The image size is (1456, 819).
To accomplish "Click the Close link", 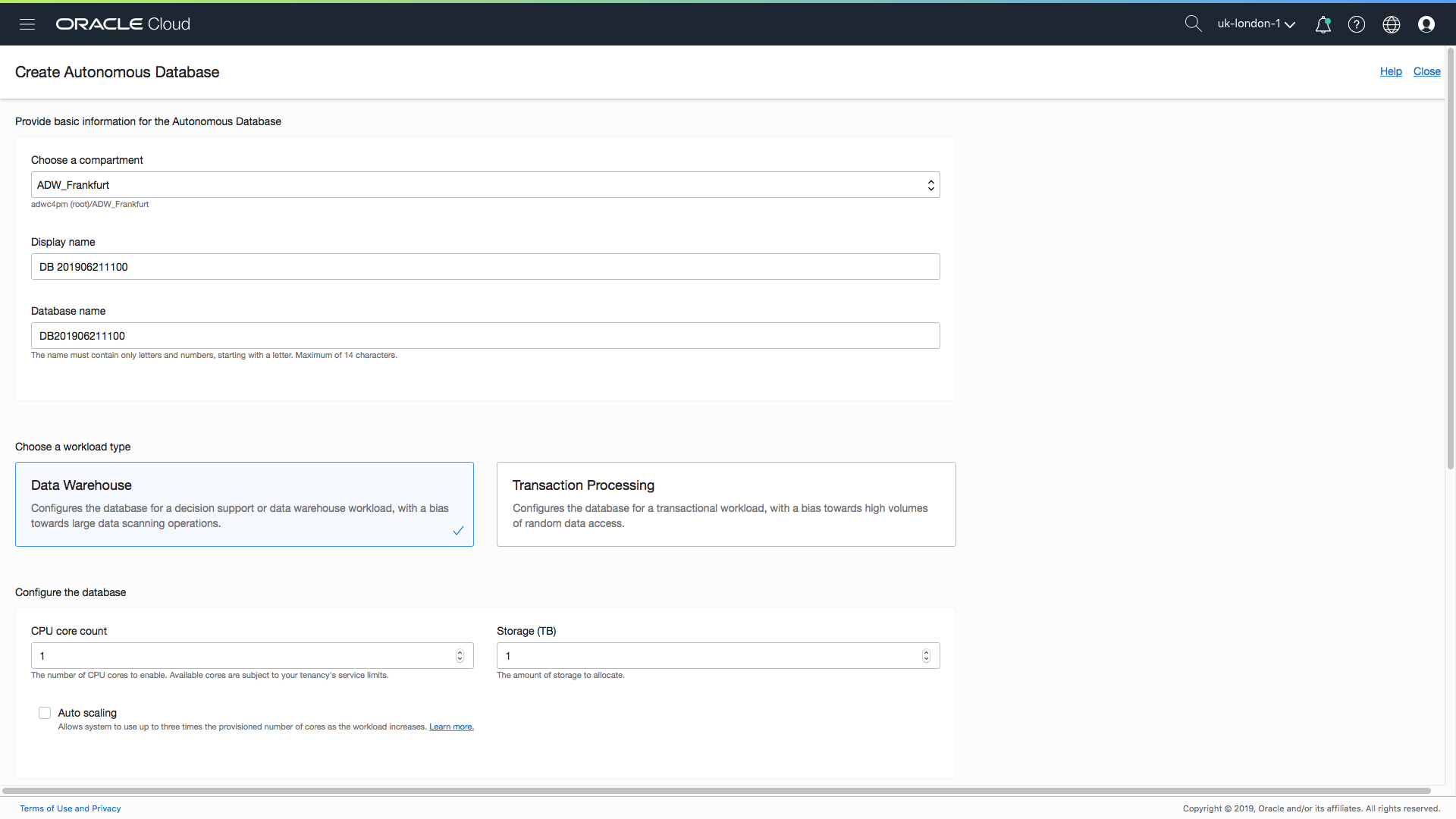I will pos(1426,71).
